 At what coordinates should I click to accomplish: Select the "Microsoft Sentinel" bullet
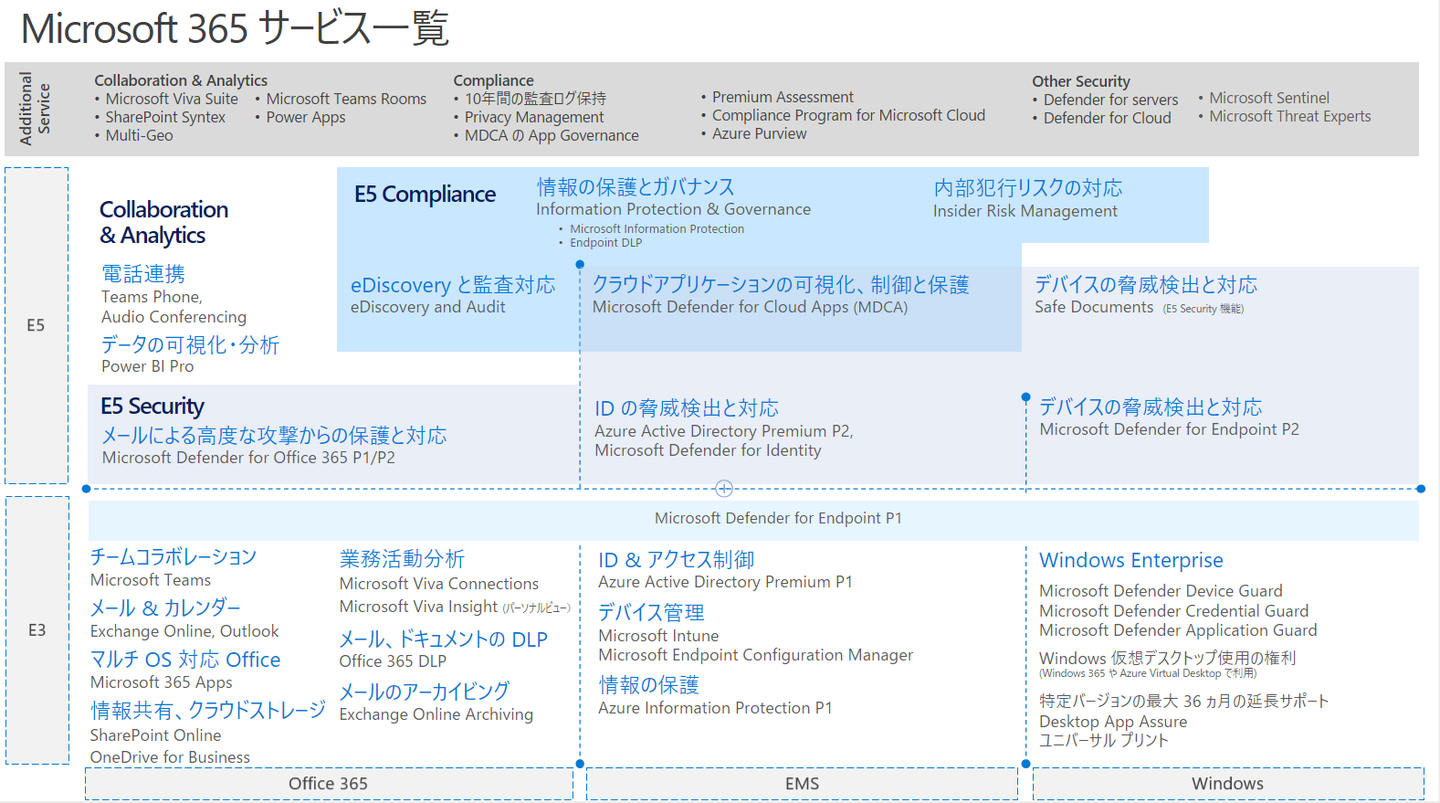[1269, 98]
